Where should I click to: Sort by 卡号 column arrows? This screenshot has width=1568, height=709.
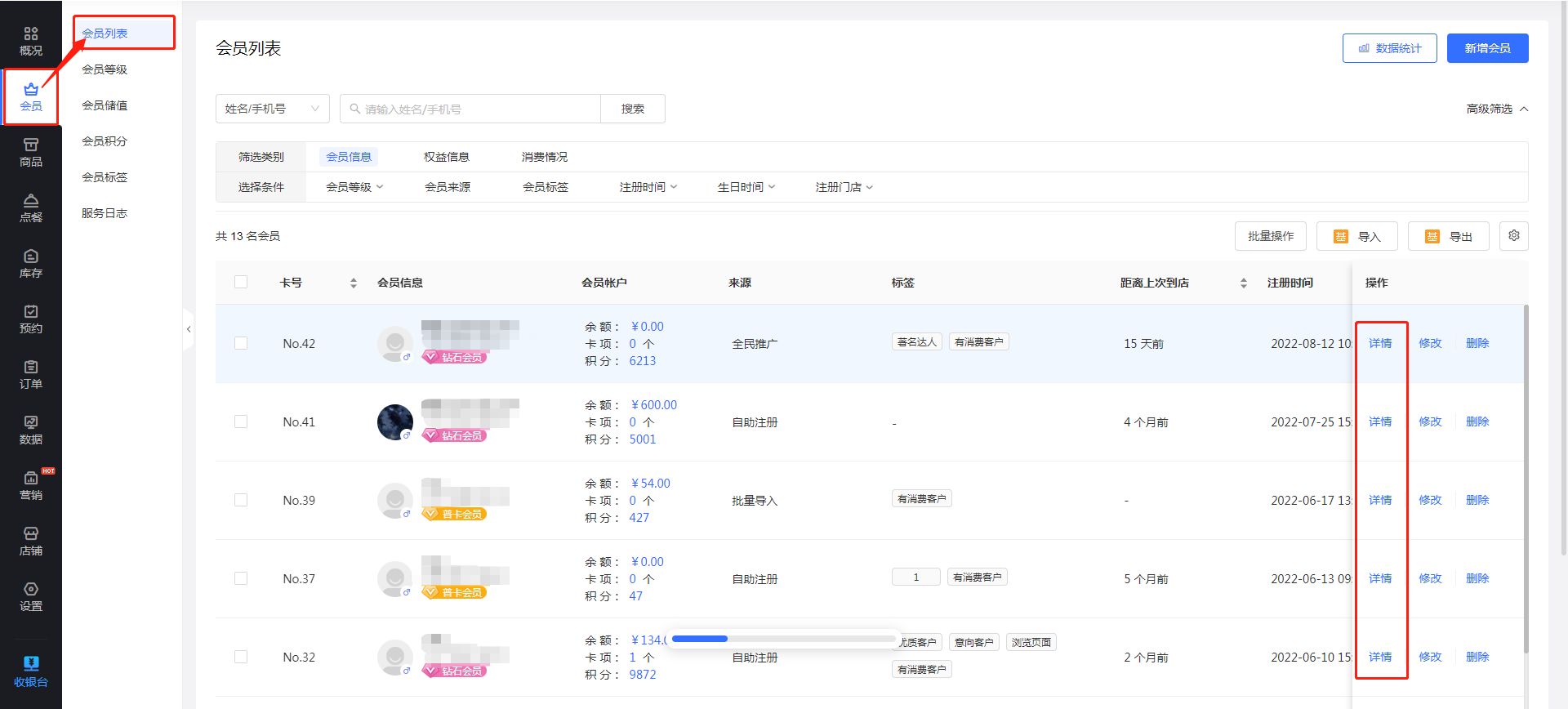click(x=354, y=283)
